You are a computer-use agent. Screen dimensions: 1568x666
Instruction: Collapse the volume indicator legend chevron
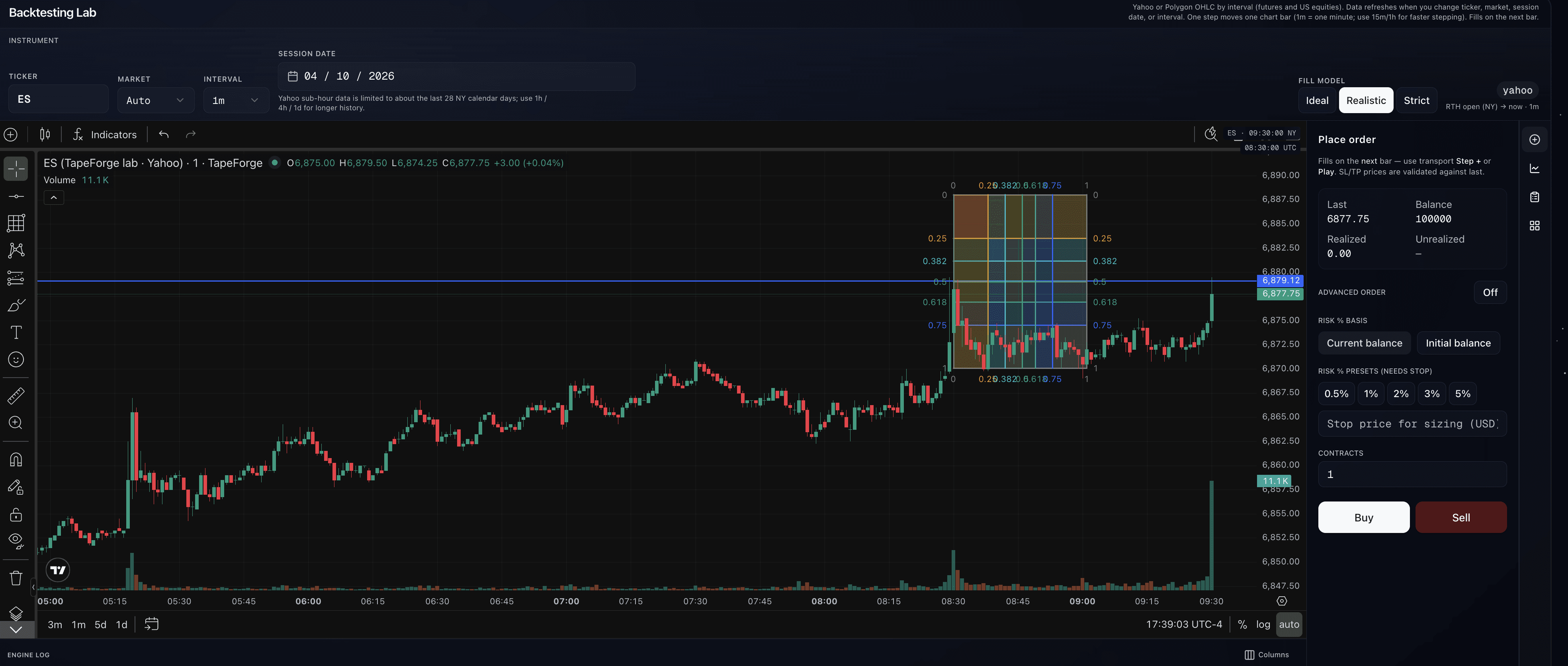click(x=54, y=197)
